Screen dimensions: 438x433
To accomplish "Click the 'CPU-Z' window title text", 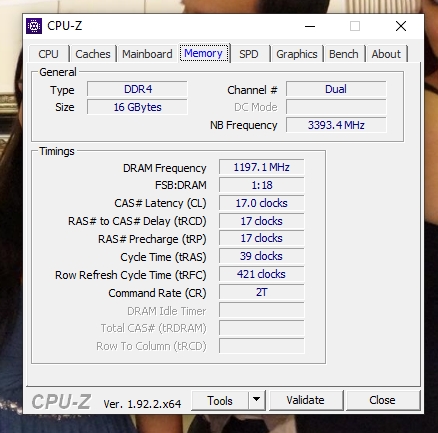I will (65, 26).
